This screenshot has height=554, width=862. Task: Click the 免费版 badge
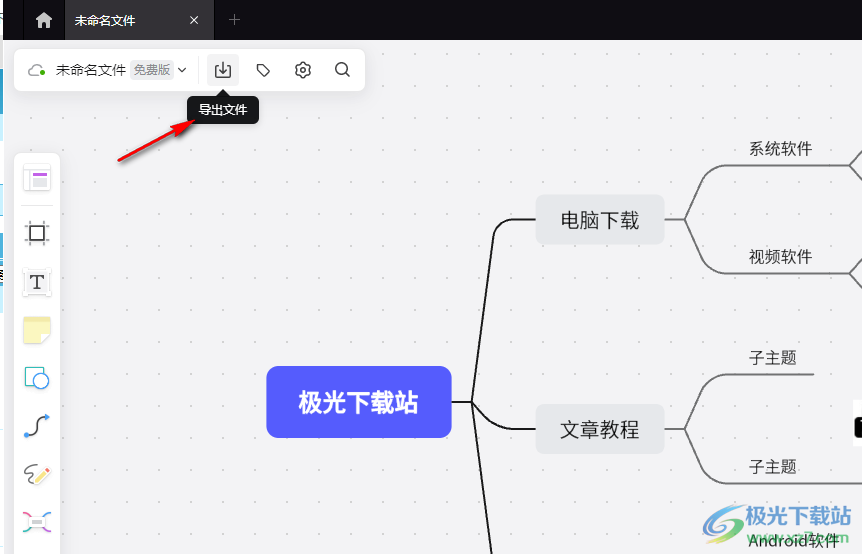click(x=152, y=70)
